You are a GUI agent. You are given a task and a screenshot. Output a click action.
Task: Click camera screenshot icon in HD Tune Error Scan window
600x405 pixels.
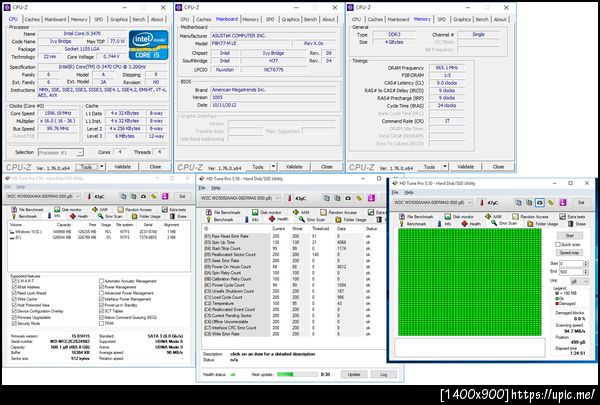(x=540, y=202)
